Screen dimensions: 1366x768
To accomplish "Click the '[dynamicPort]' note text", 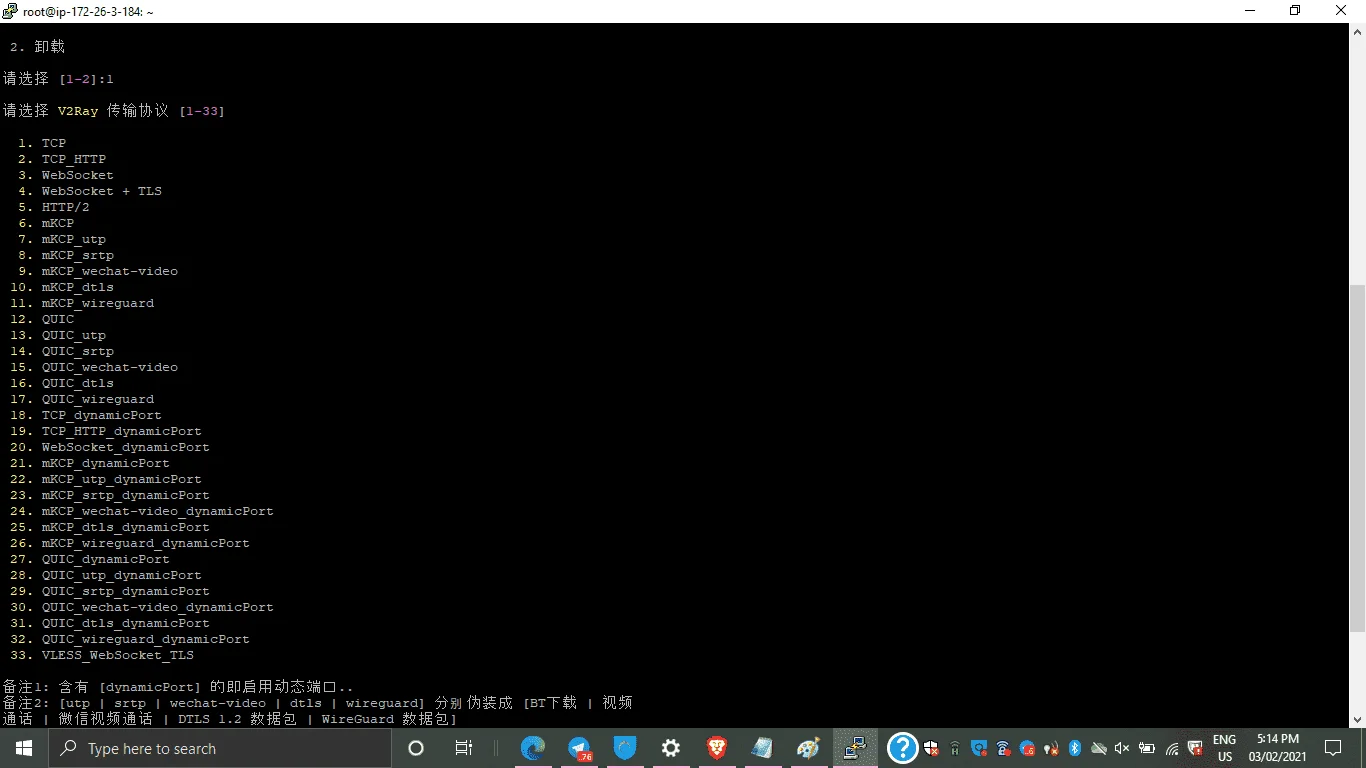I will [x=150, y=687].
